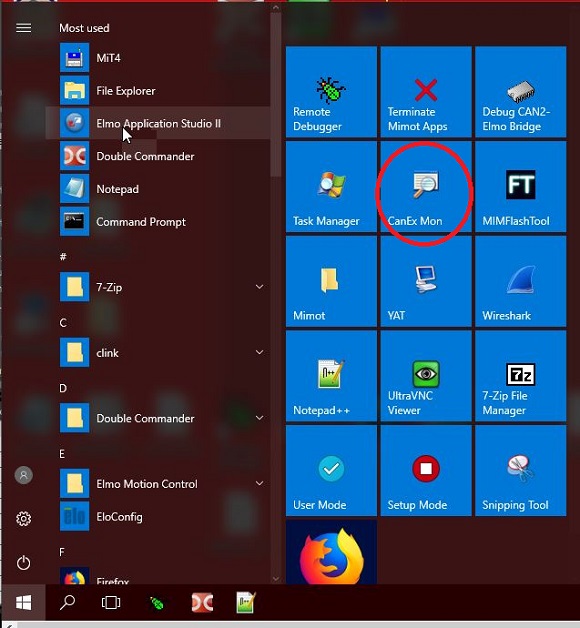Screen dimensions: 580x628
Task: Open the CanEx Mon tile
Action: pos(426,187)
